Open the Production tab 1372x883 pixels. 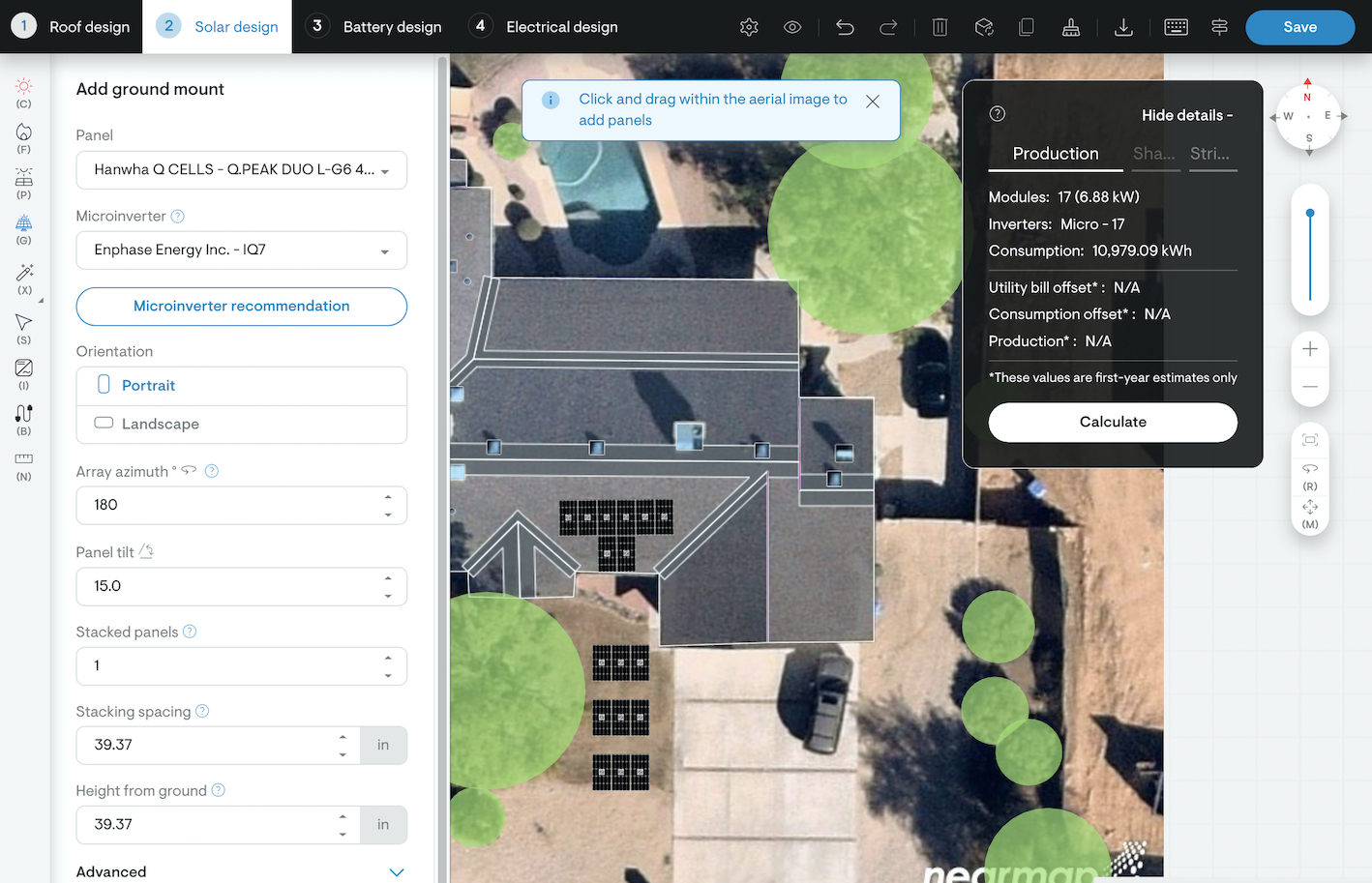[x=1055, y=154]
